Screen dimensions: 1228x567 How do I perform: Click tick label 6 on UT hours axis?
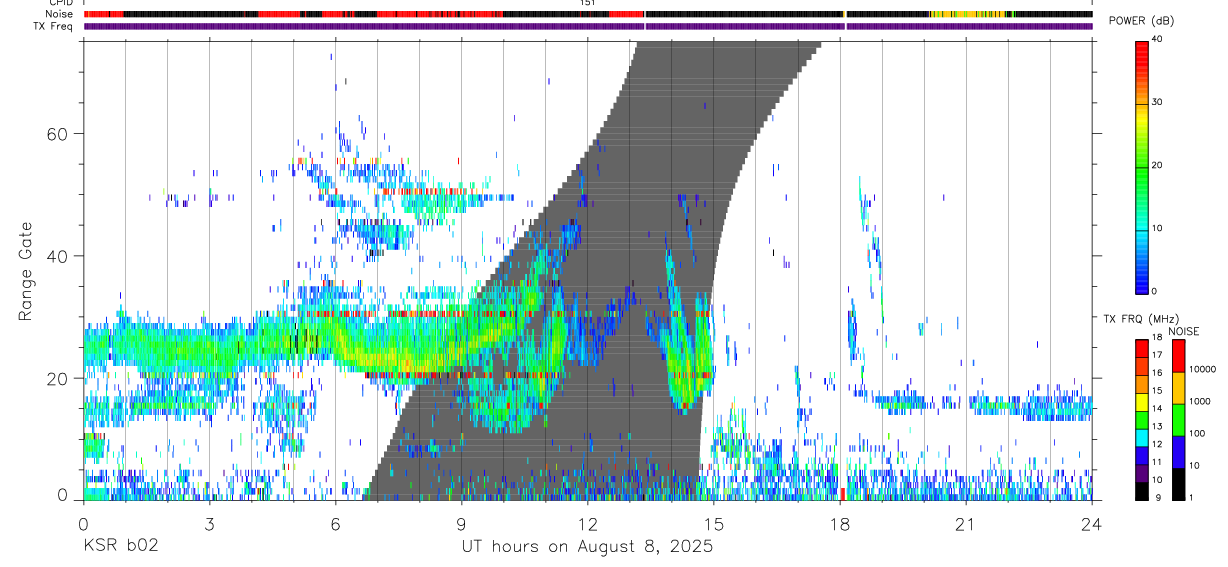pyautogui.click(x=335, y=523)
